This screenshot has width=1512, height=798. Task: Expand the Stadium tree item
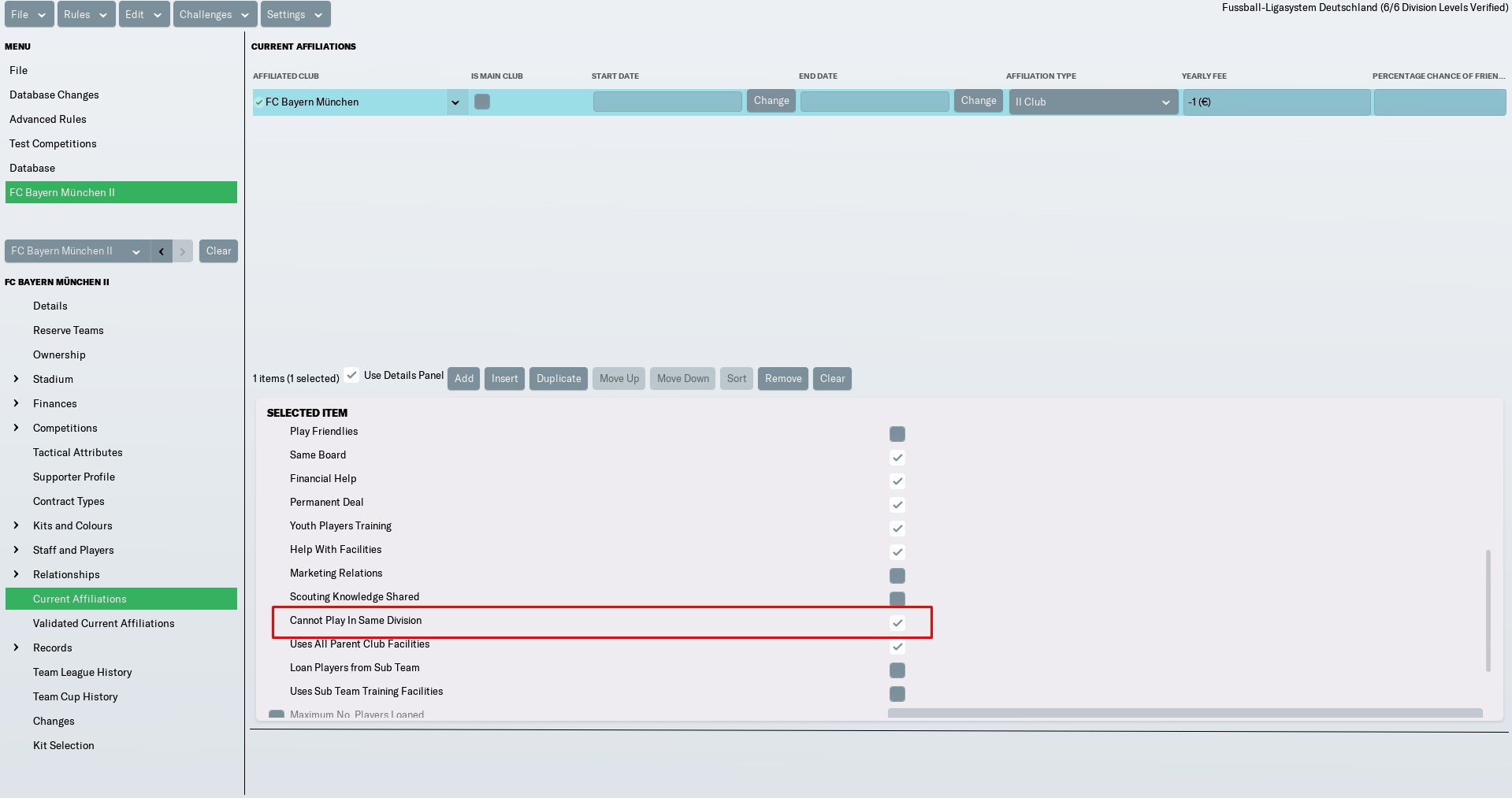[x=16, y=379]
